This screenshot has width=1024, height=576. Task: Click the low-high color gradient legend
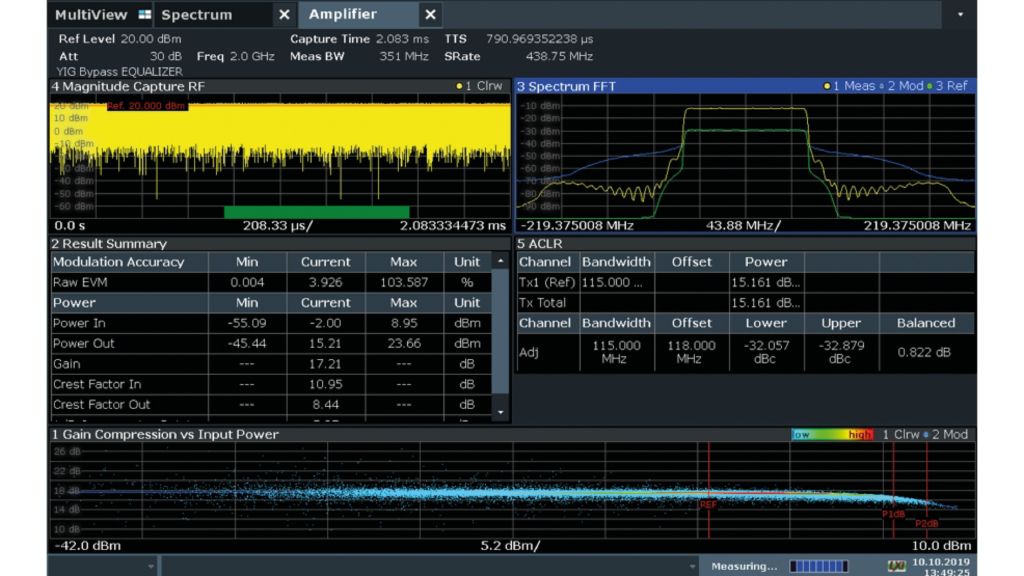[832, 435]
